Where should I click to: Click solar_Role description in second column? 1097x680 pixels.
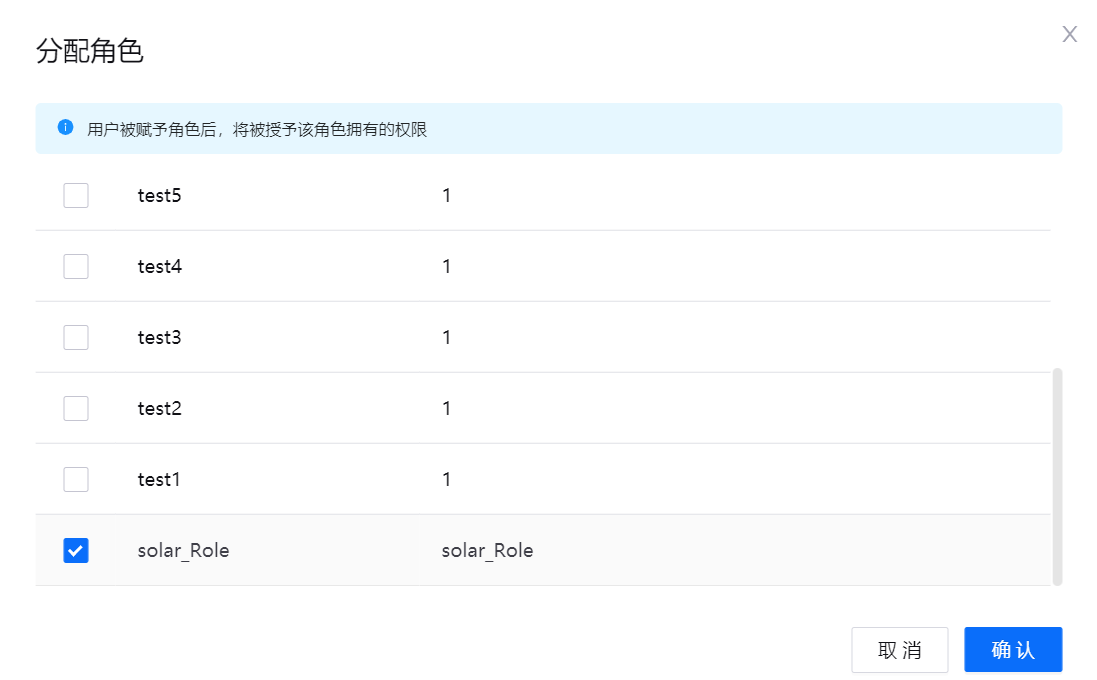tap(487, 550)
